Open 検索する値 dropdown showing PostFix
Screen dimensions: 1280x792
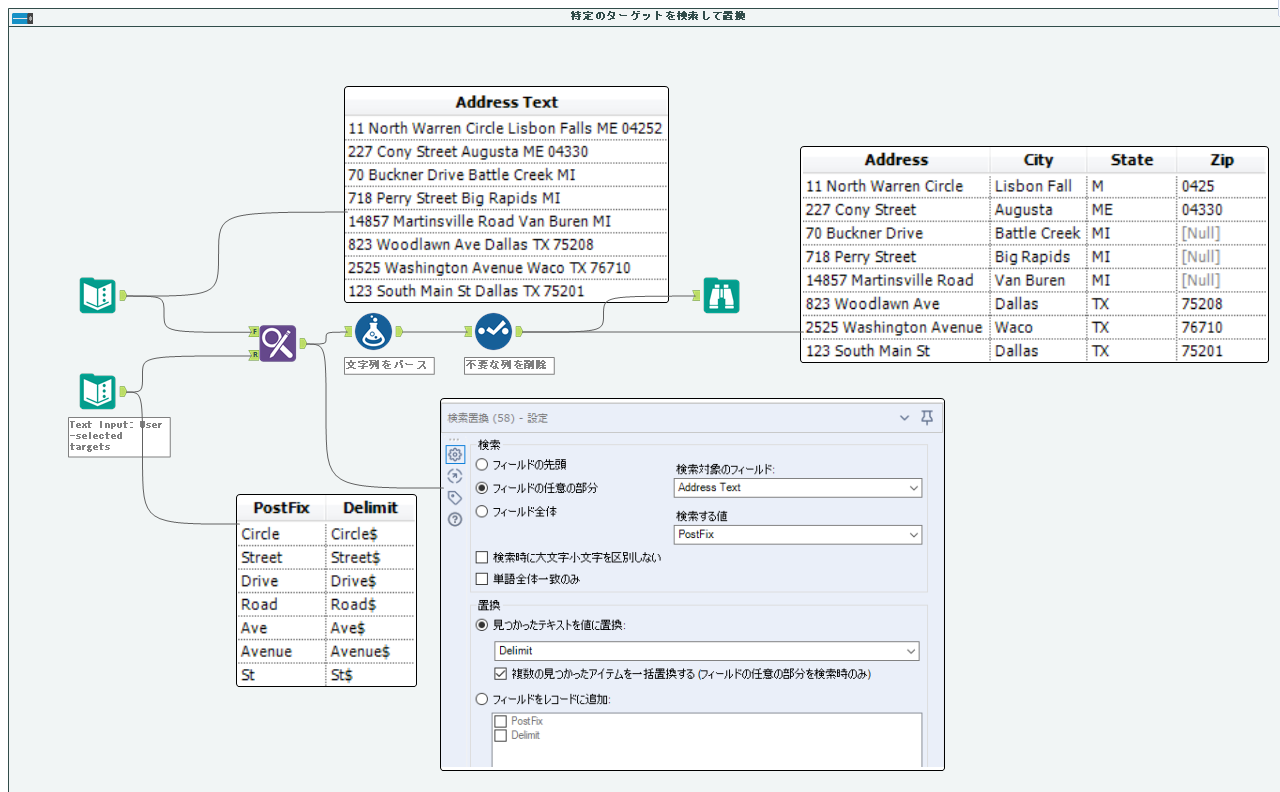(798, 535)
